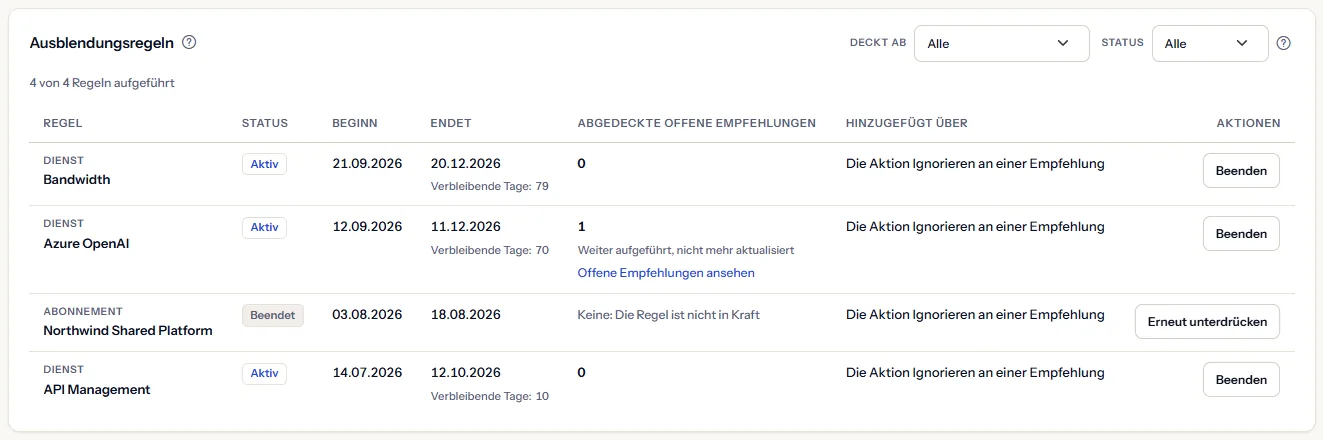Click start date 12.09.2026
This screenshot has height=440, width=1323.
(x=367, y=227)
